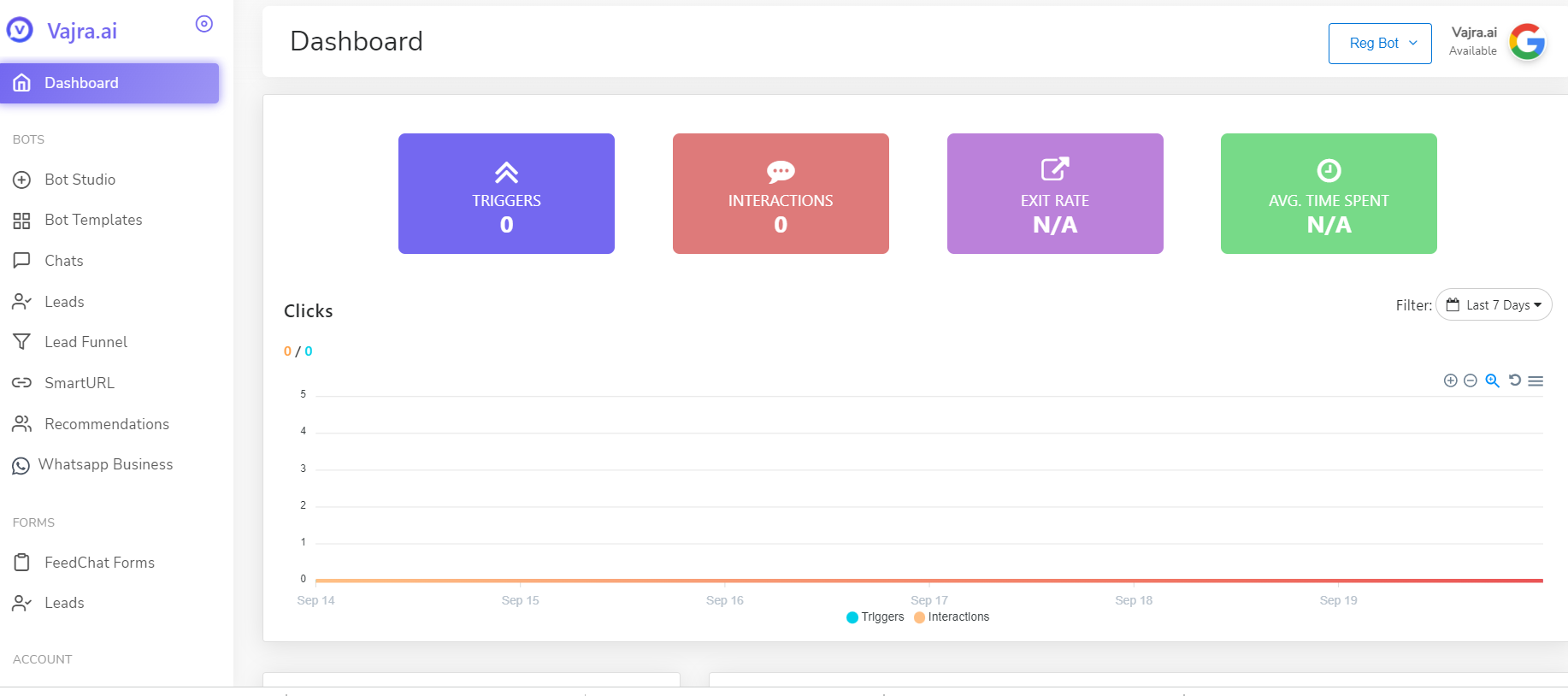Click the Google account avatar icon

[1527, 41]
